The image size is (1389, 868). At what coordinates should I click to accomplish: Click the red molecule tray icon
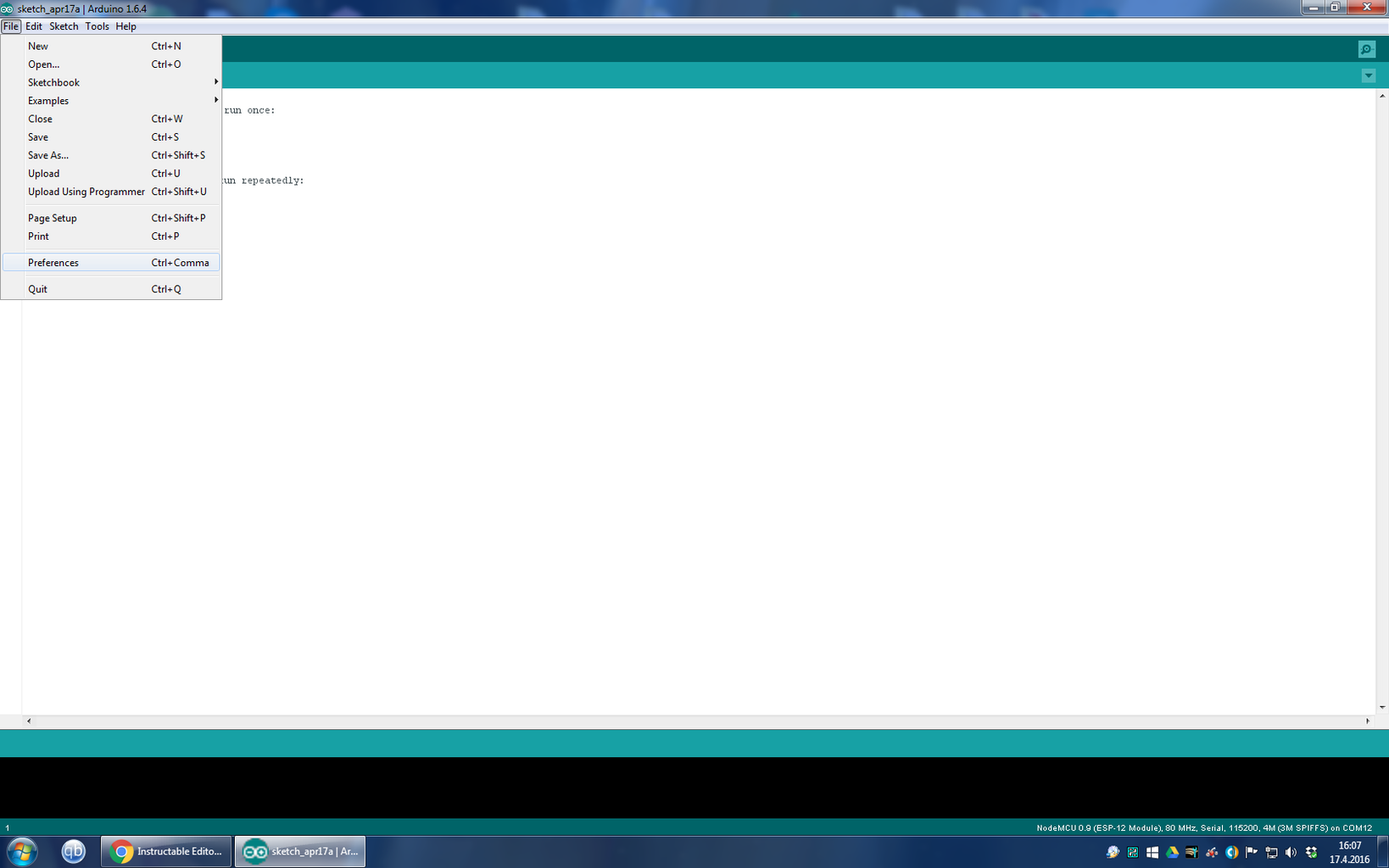tap(1212, 852)
